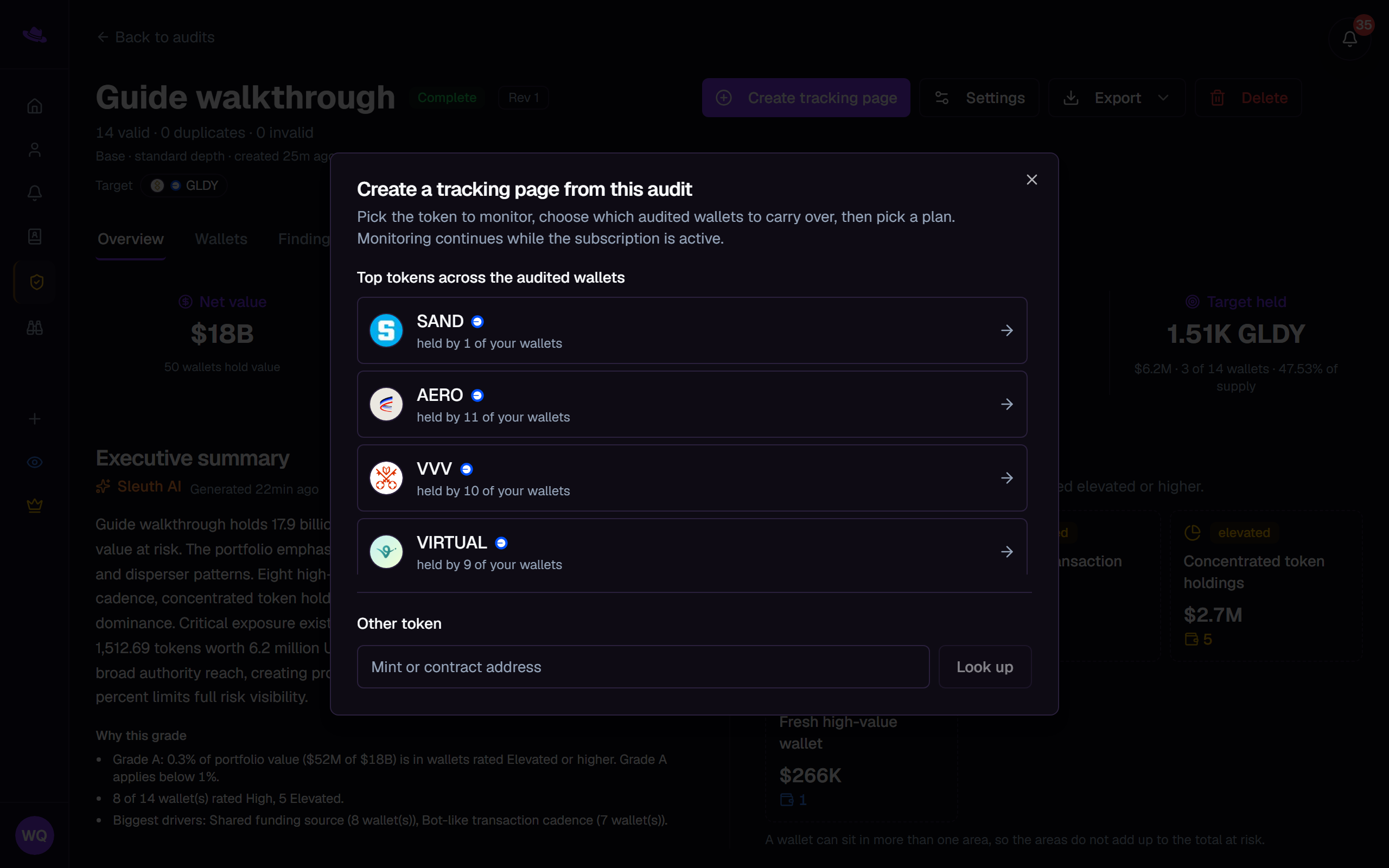1389x868 pixels.
Task: Open the profile icon in sidebar
Action: (x=34, y=150)
